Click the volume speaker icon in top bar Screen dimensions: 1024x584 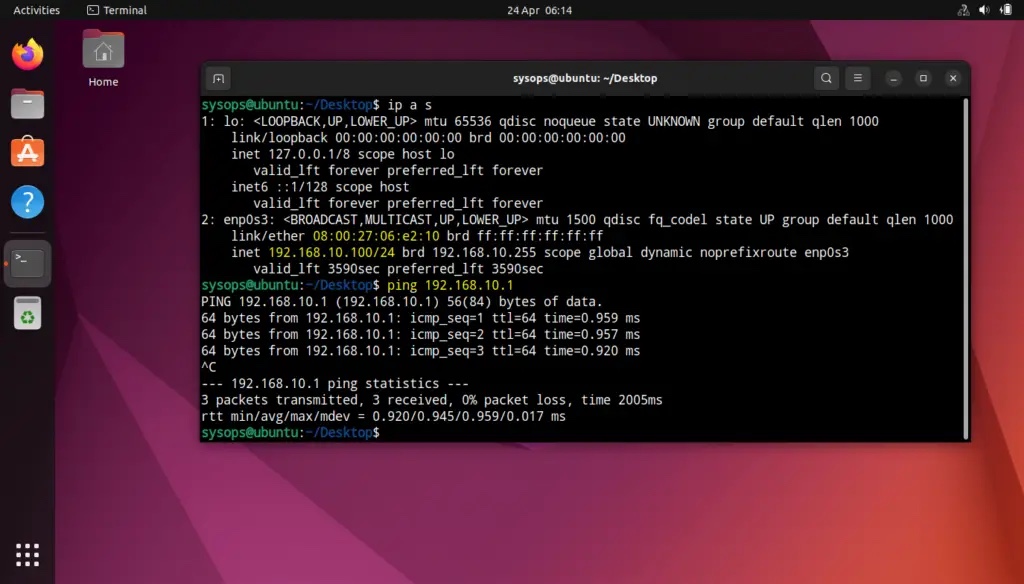coord(983,10)
